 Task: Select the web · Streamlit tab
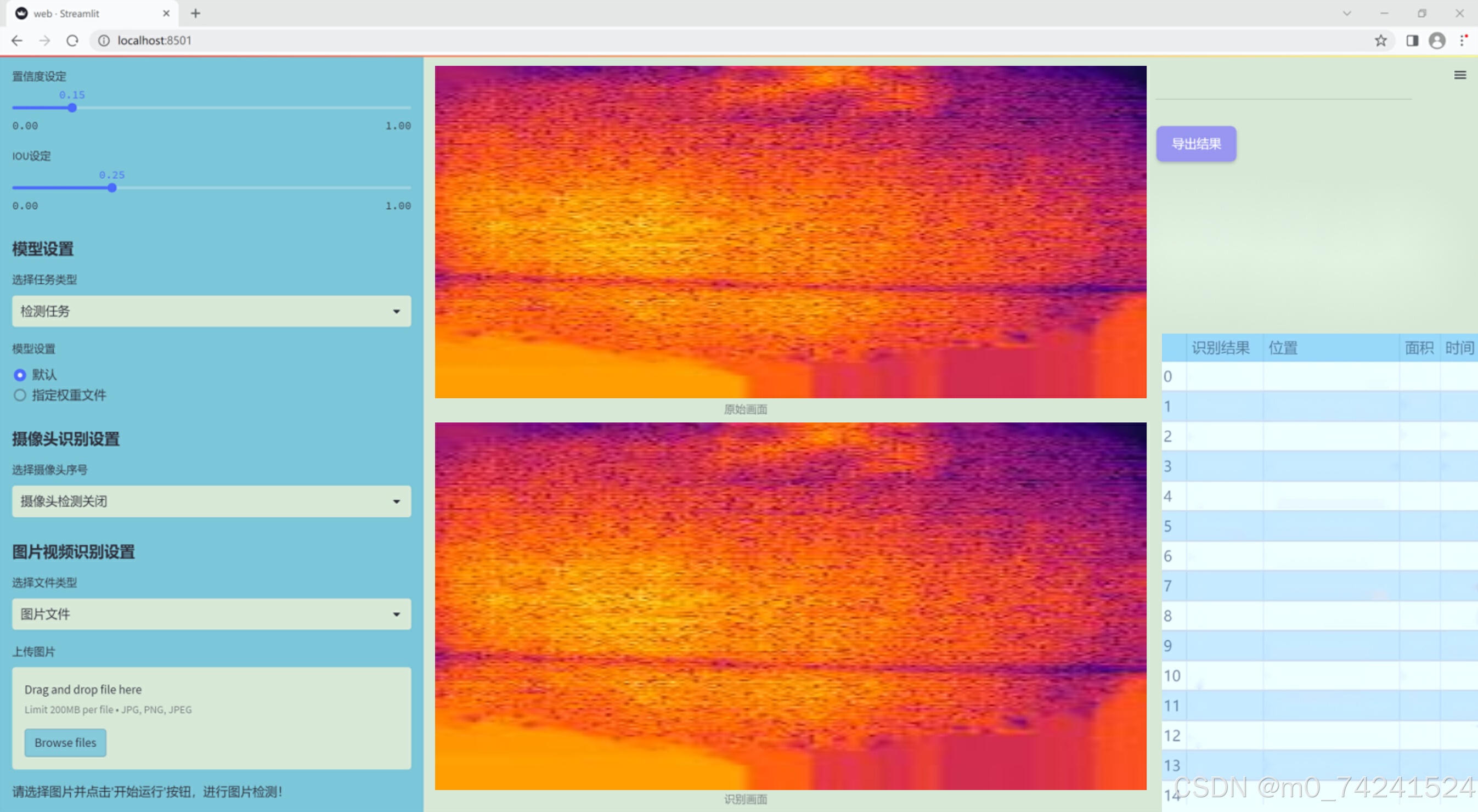(92, 13)
